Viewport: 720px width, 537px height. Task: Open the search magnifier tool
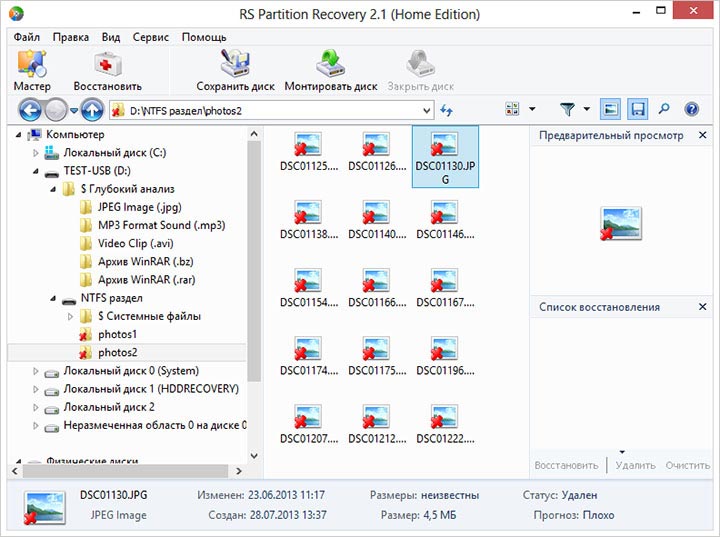(x=664, y=109)
